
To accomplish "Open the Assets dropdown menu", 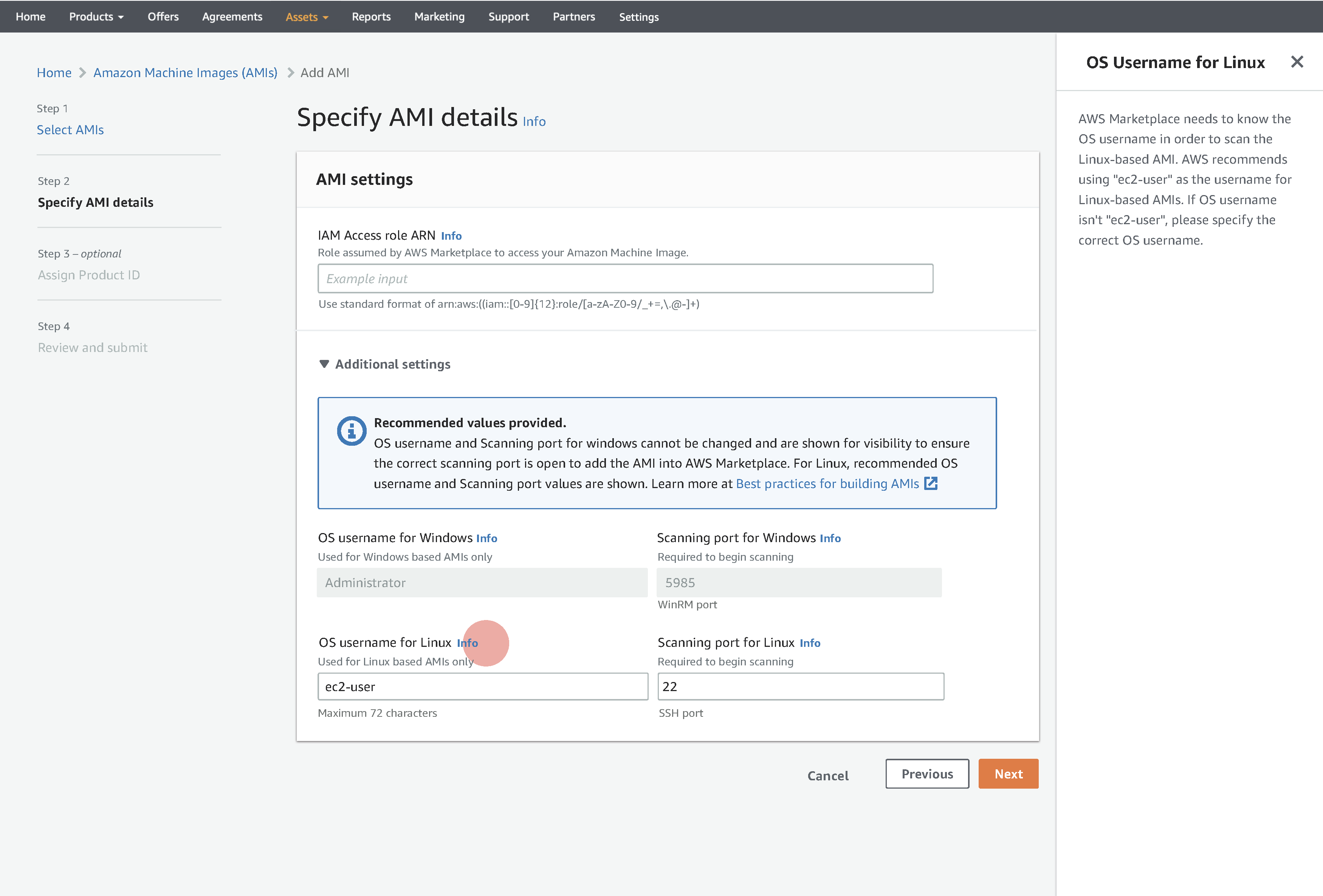I will click(306, 17).
